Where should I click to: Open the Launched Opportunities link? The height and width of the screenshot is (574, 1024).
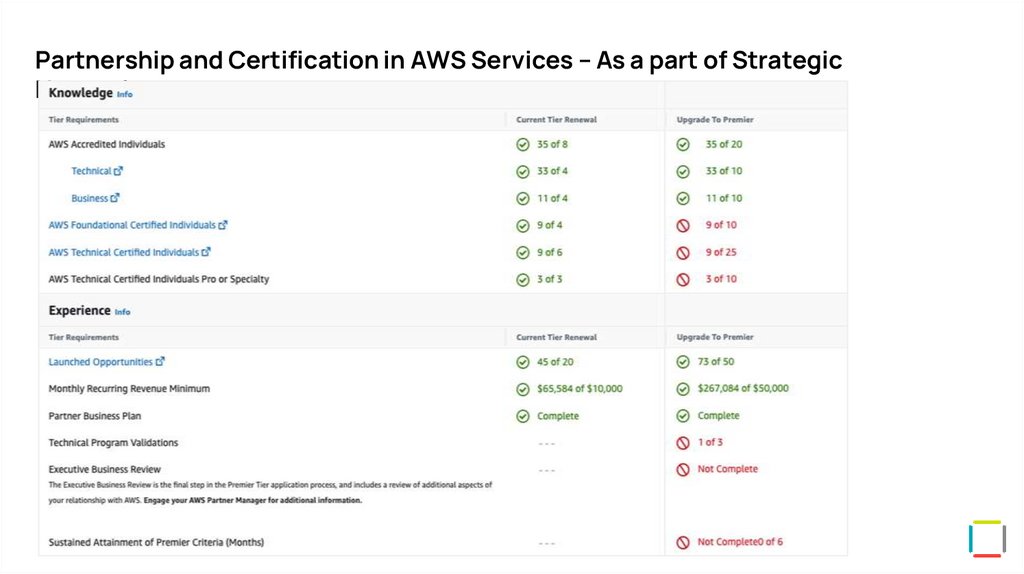[101, 362]
